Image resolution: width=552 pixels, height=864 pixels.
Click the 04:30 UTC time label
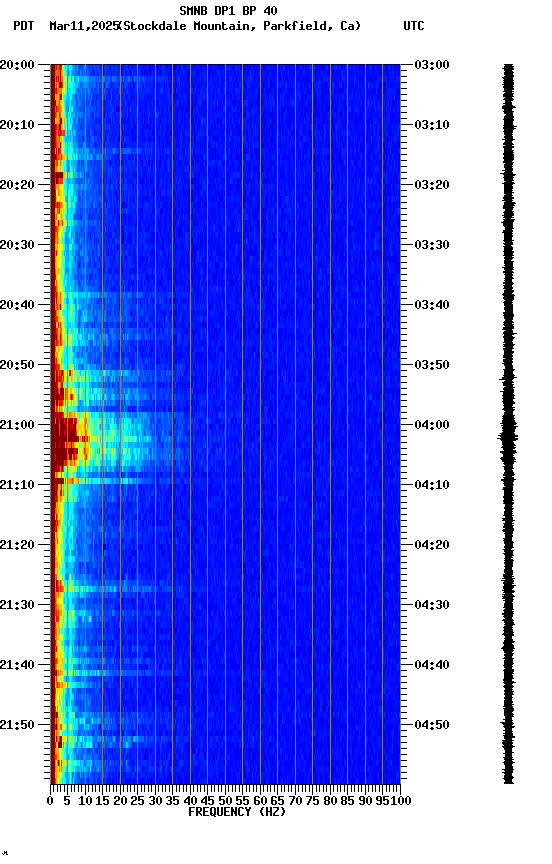(432, 606)
